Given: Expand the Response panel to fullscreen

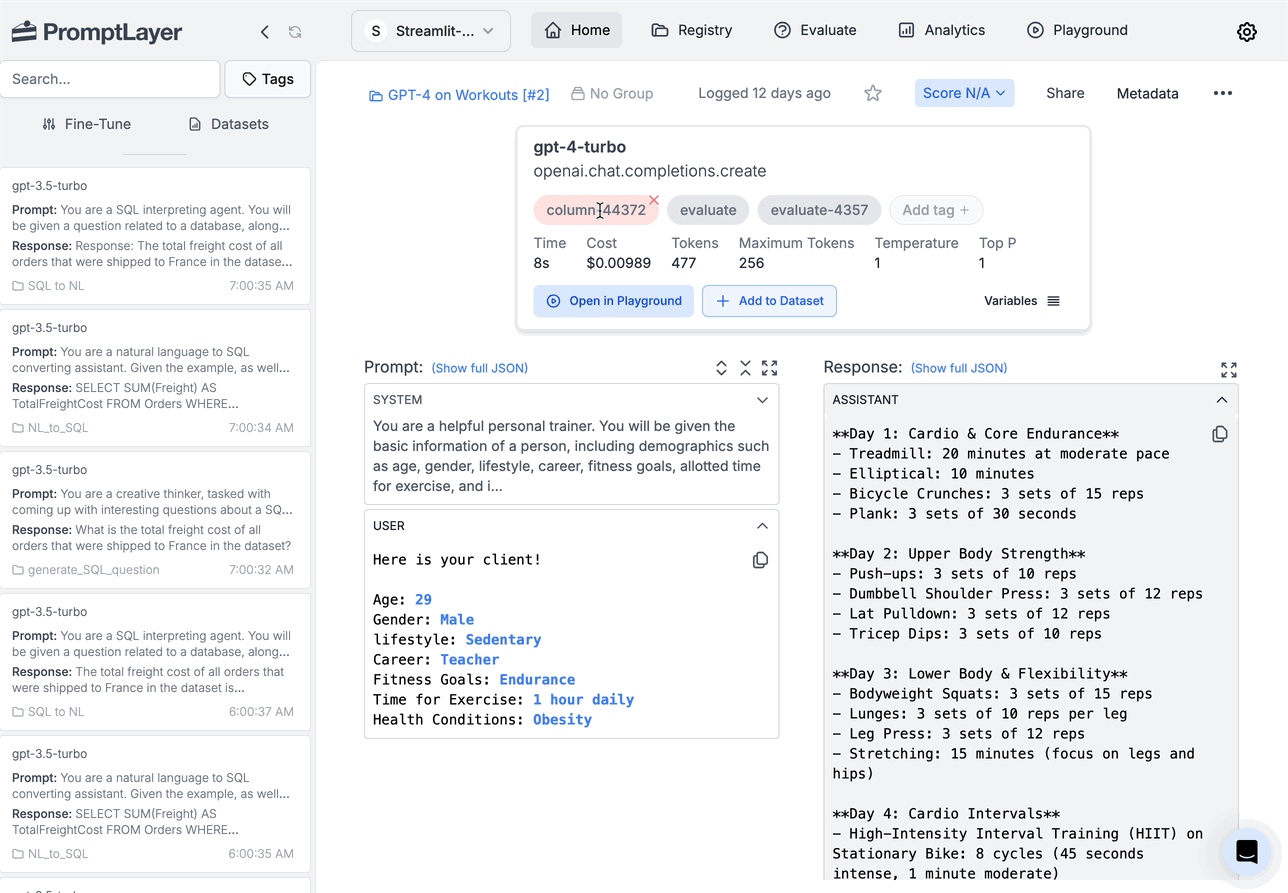Looking at the screenshot, I should click(x=1229, y=369).
